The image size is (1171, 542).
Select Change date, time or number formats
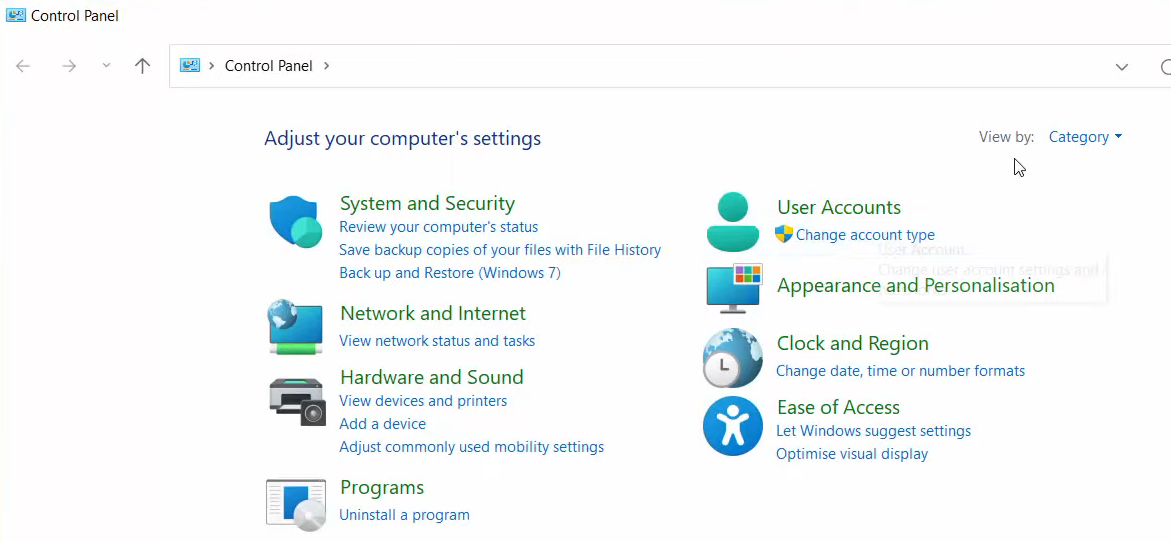point(900,371)
